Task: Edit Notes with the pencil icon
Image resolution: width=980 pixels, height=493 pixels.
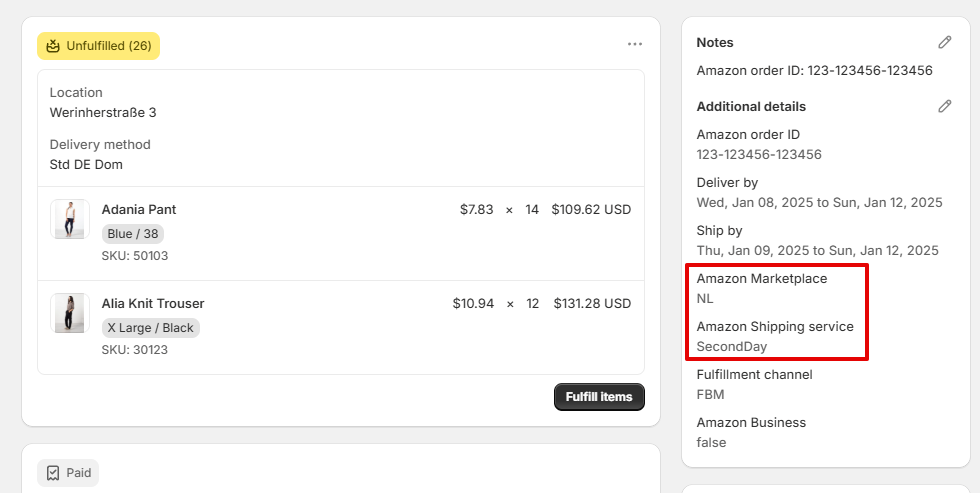Action: tap(944, 42)
